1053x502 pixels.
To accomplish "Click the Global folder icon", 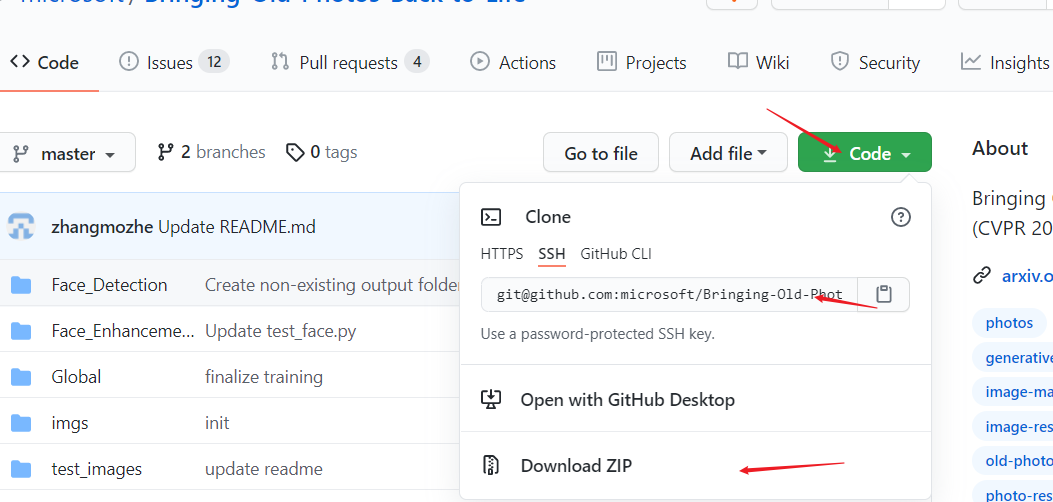I will point(21,377).
